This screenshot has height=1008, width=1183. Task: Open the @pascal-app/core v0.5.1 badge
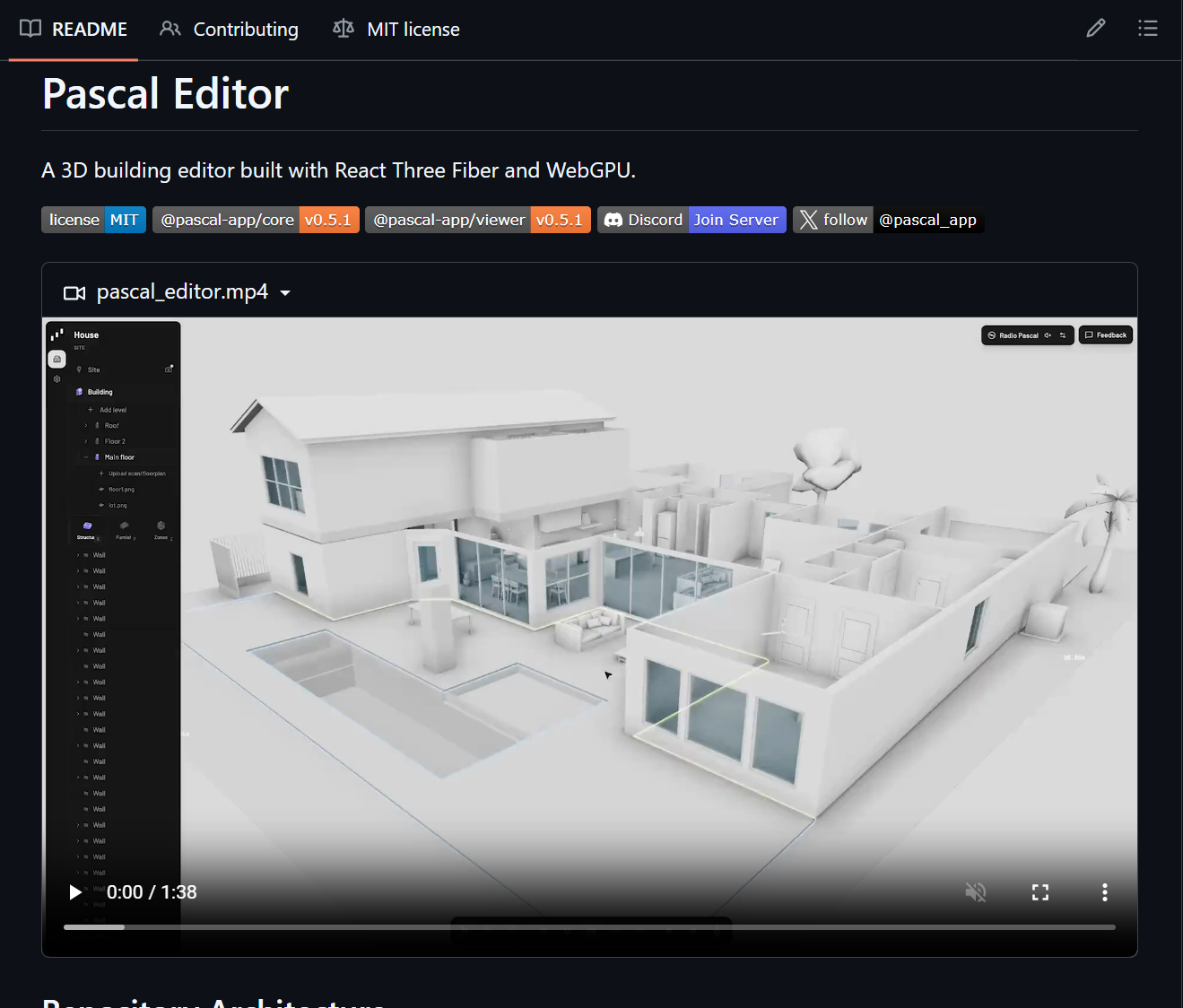click(x=256, y=220)
